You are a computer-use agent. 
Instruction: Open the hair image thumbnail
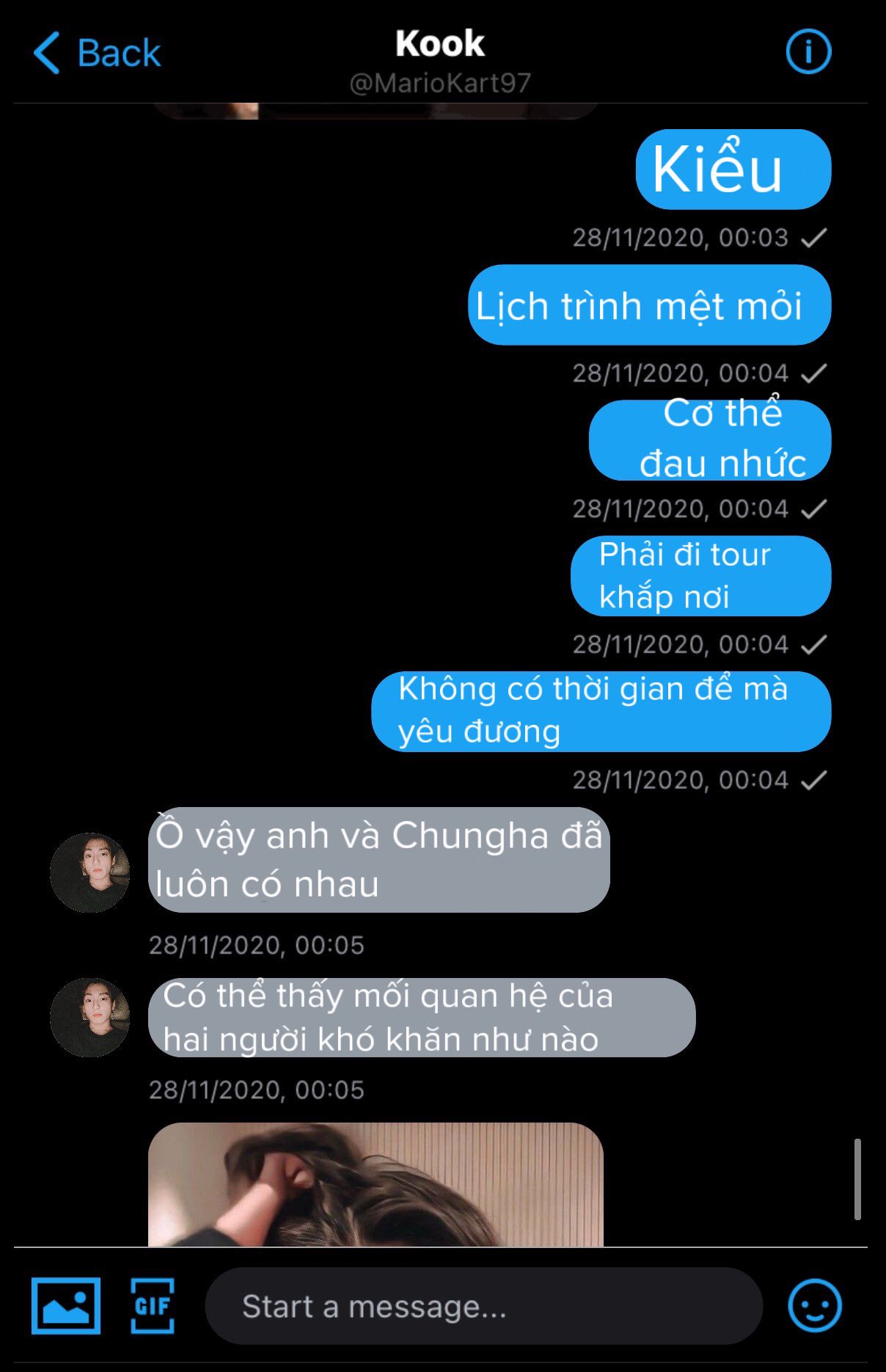point(376,1185)
